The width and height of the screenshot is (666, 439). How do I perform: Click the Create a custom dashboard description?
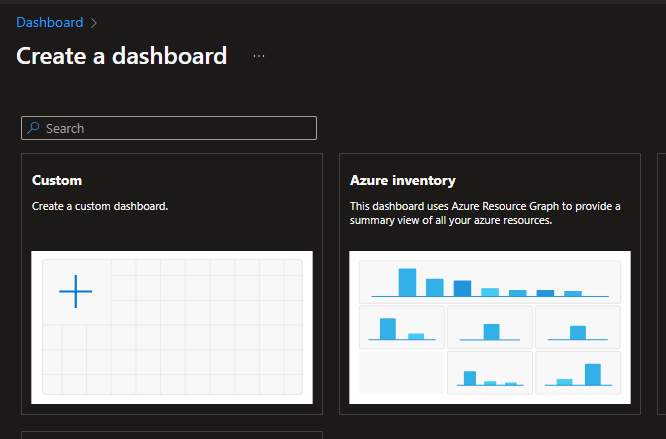[100, 206]
